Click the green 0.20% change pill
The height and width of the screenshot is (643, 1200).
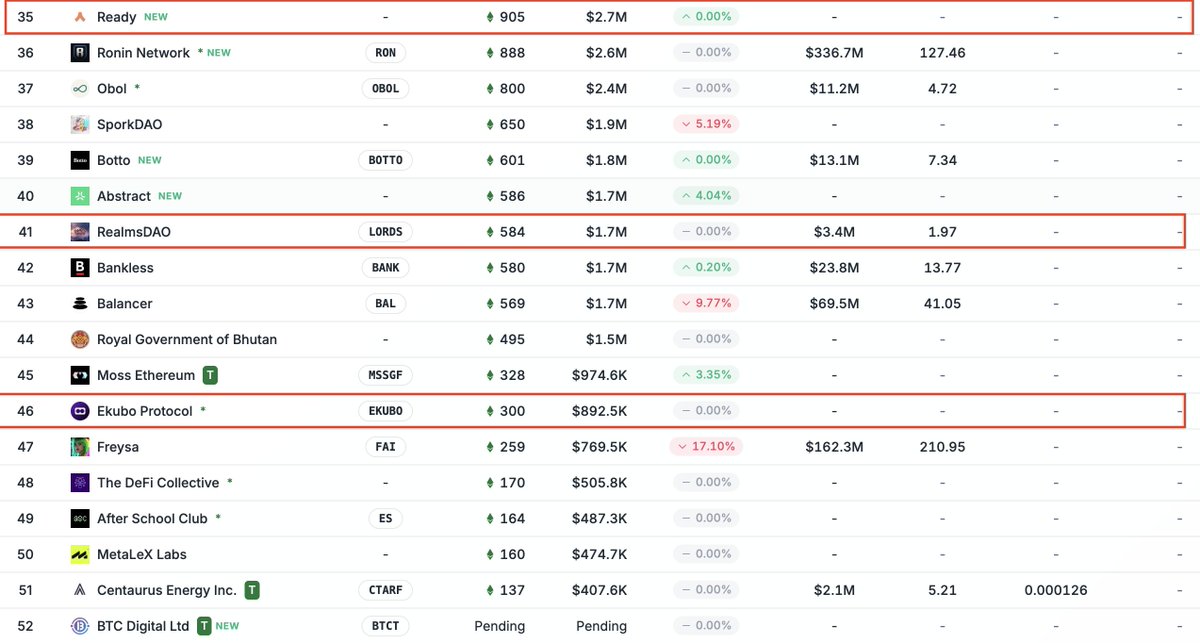click(x=706, y=268)
